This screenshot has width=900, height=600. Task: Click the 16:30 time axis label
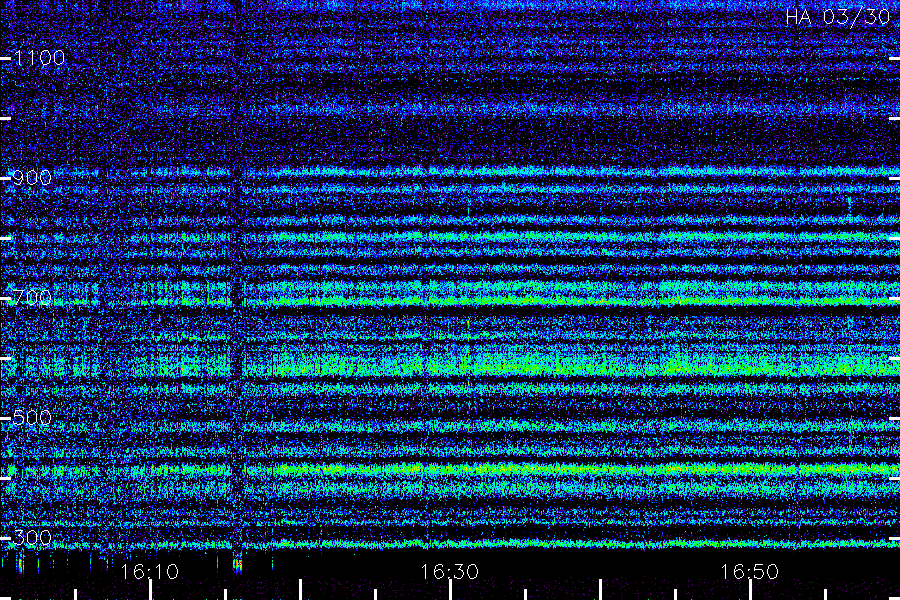449,572
